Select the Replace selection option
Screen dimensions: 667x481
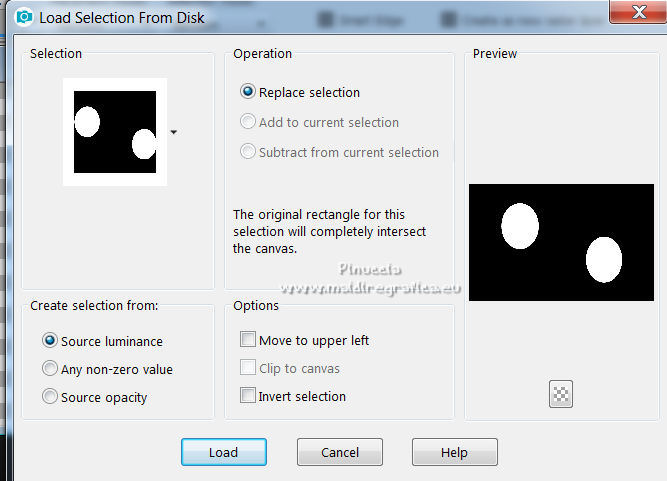click(248, 92)
